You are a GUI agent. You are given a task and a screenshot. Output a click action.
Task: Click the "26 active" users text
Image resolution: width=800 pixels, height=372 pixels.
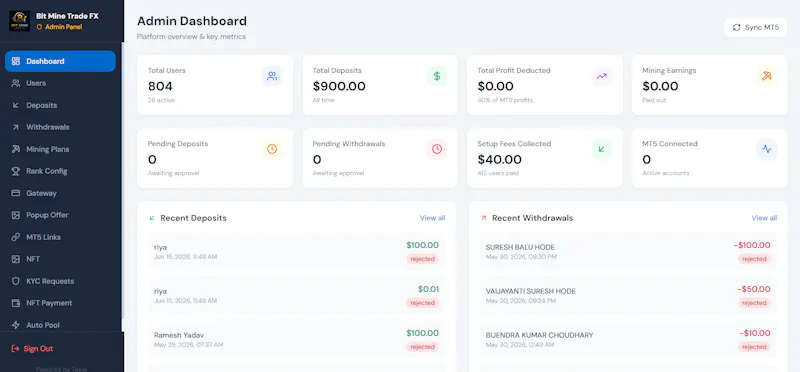[161, 100]
